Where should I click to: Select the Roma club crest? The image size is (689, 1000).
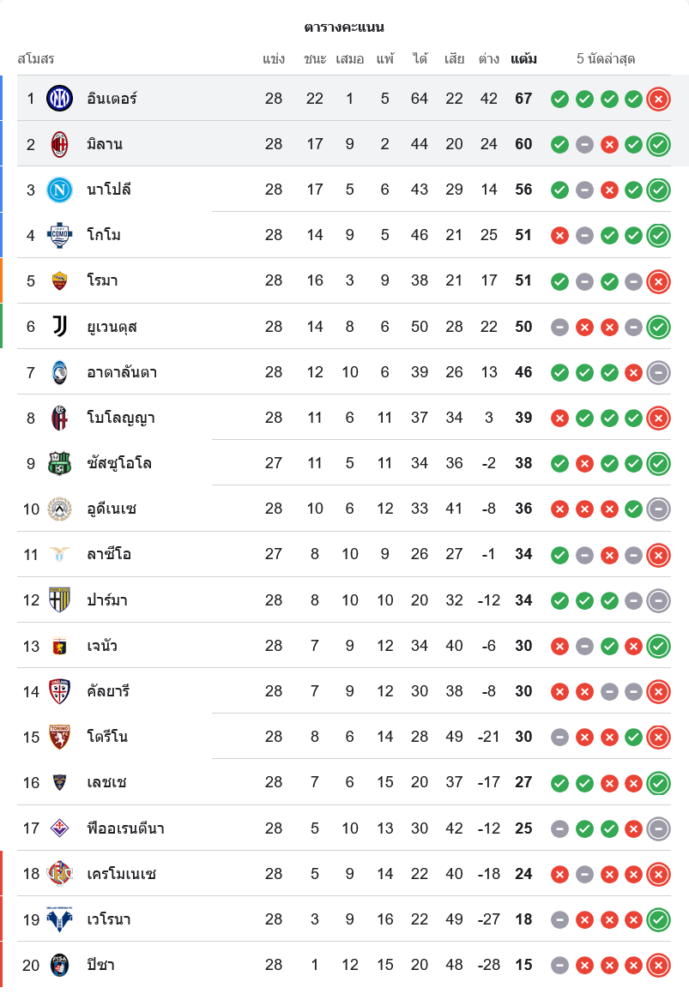[x=60, y=280]
